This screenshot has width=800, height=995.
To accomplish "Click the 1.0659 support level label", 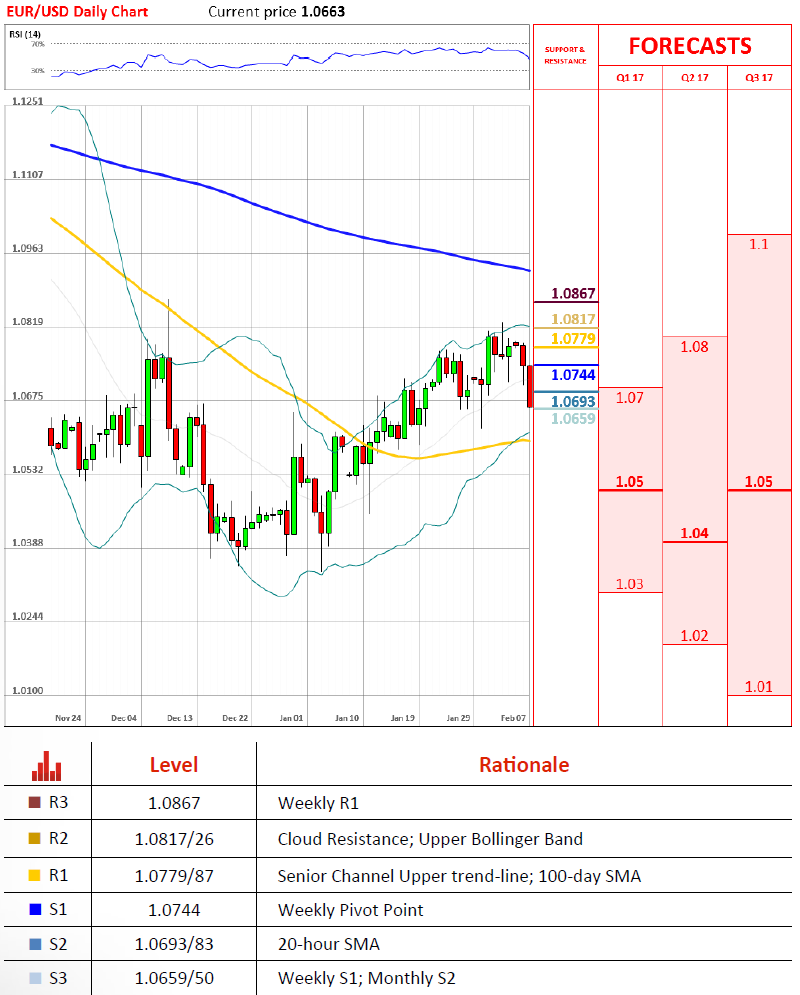I will click(573, 418).
